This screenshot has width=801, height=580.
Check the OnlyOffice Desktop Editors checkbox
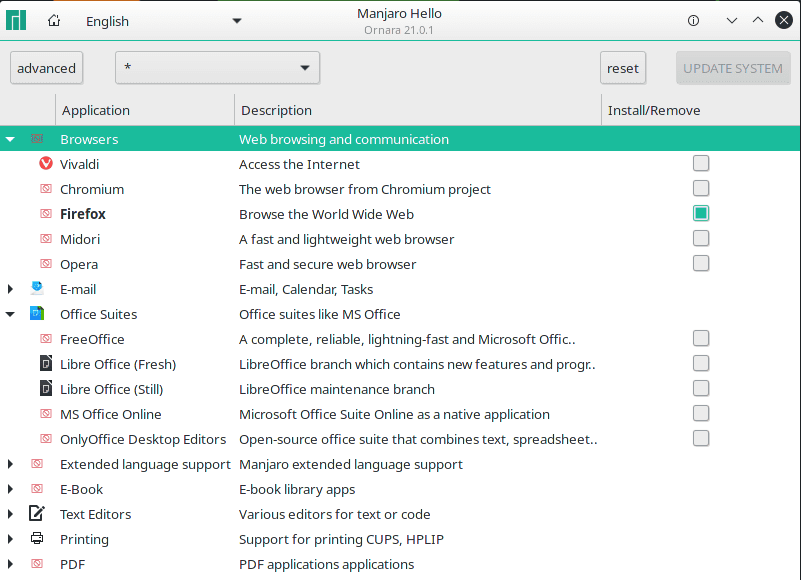click(700, 437)
